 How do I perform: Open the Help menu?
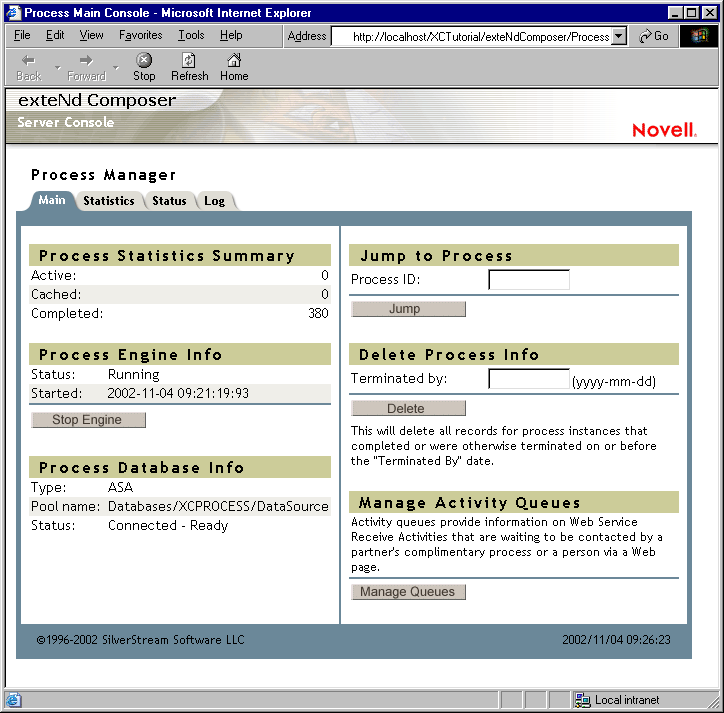(231, 35)
